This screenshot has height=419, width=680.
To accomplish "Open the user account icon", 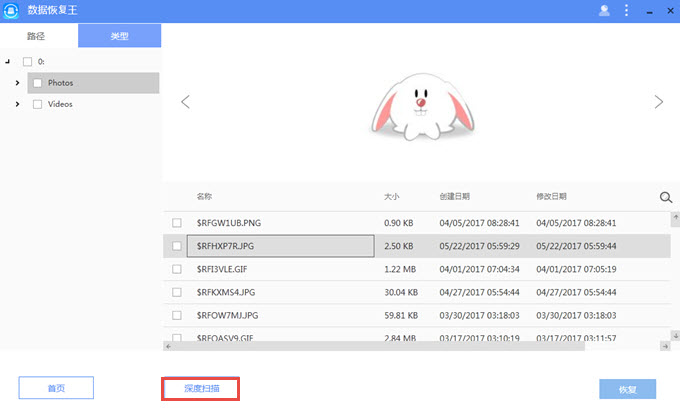I will point(604,11).
